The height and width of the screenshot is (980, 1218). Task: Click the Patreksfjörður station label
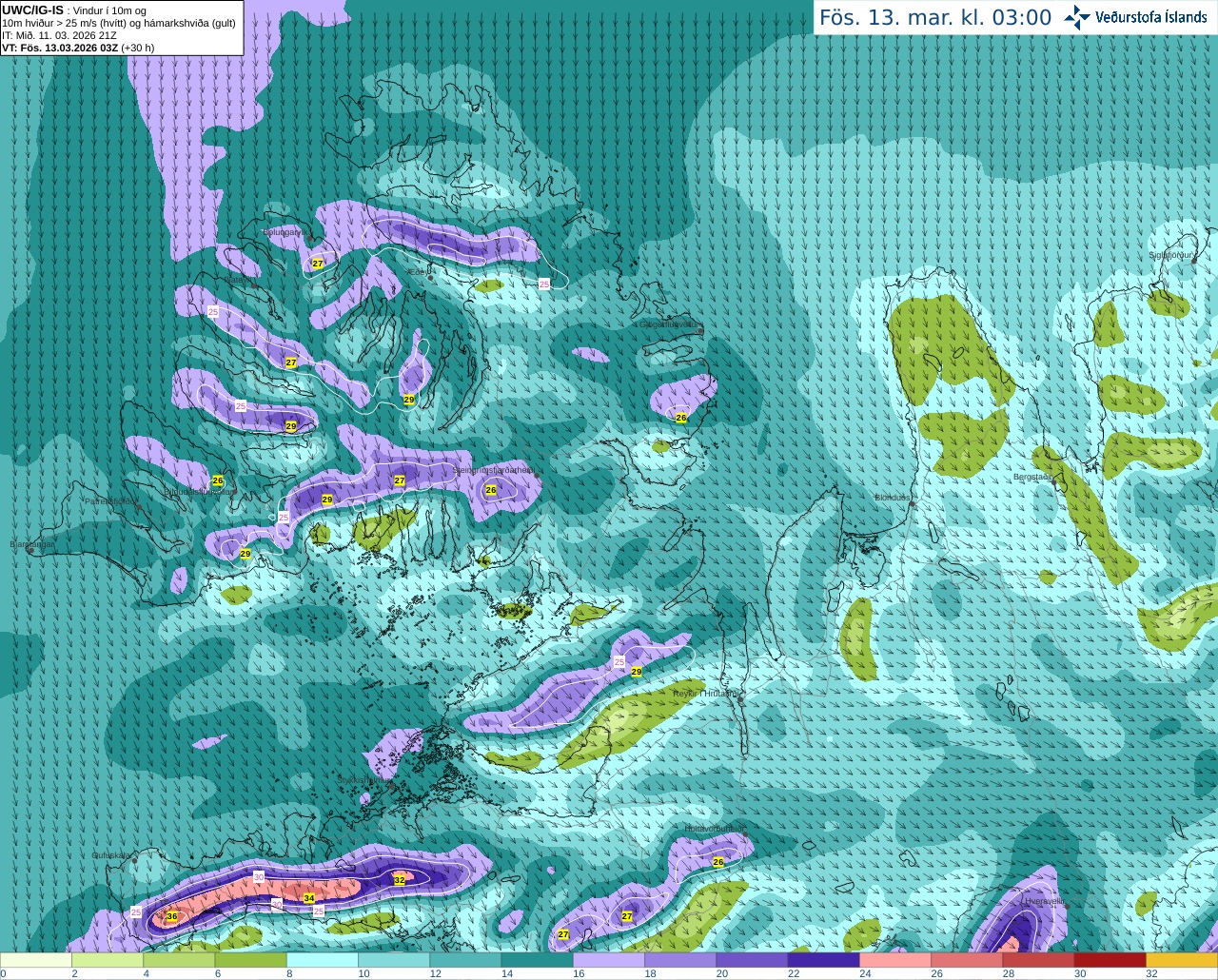click(x=111, y=500)
